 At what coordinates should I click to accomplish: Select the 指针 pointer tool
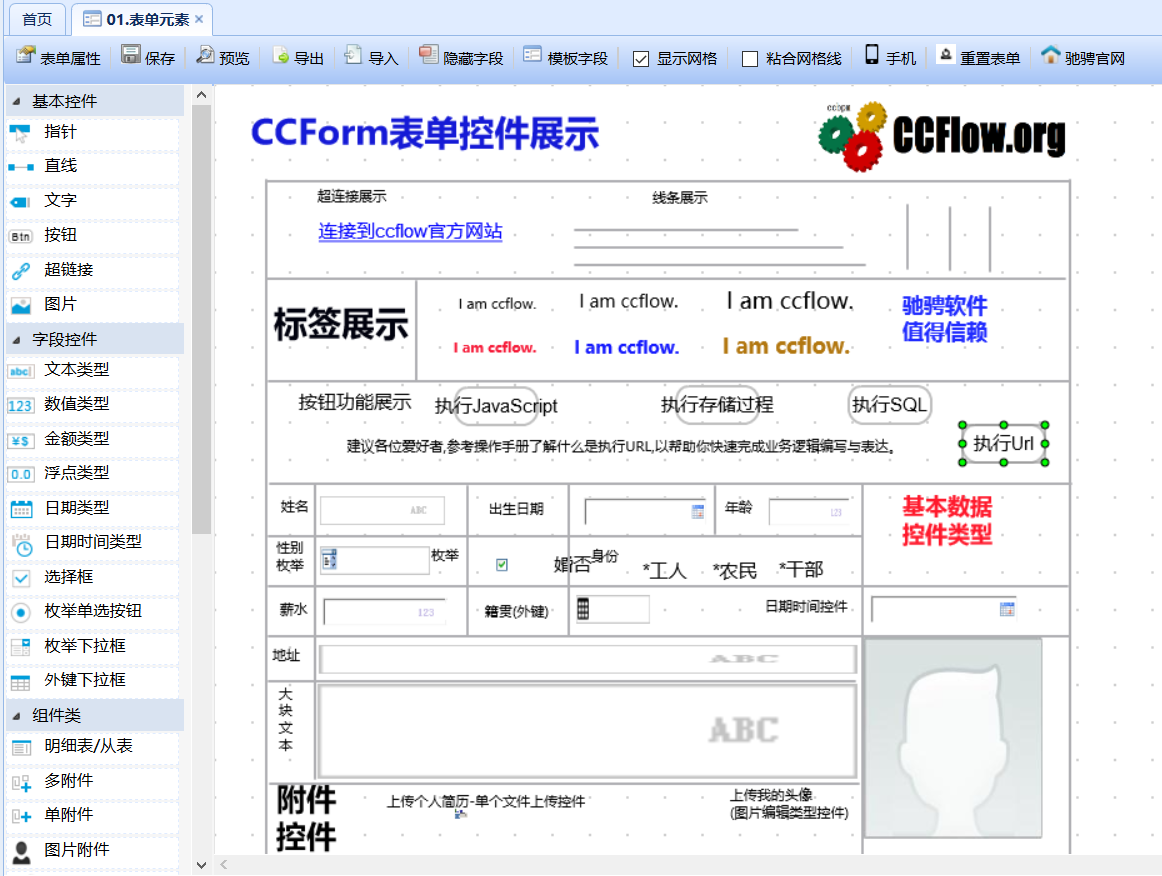click(x=20, y=133)
